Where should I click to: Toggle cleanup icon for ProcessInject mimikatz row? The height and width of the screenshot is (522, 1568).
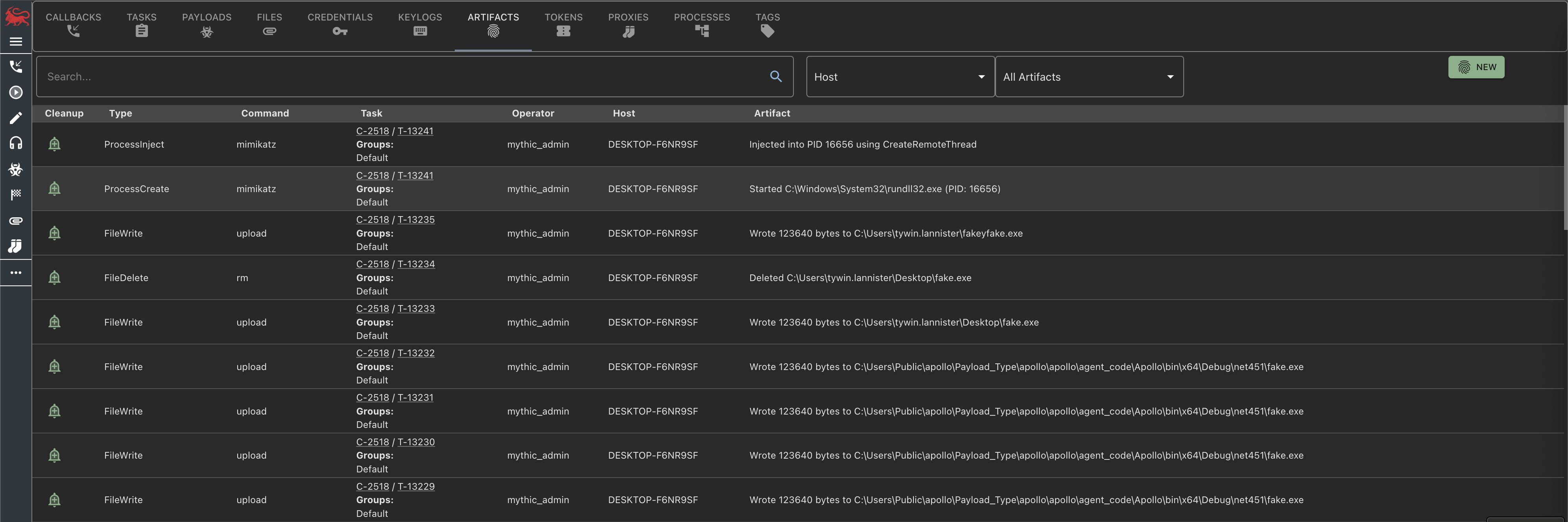pos(54,144)
